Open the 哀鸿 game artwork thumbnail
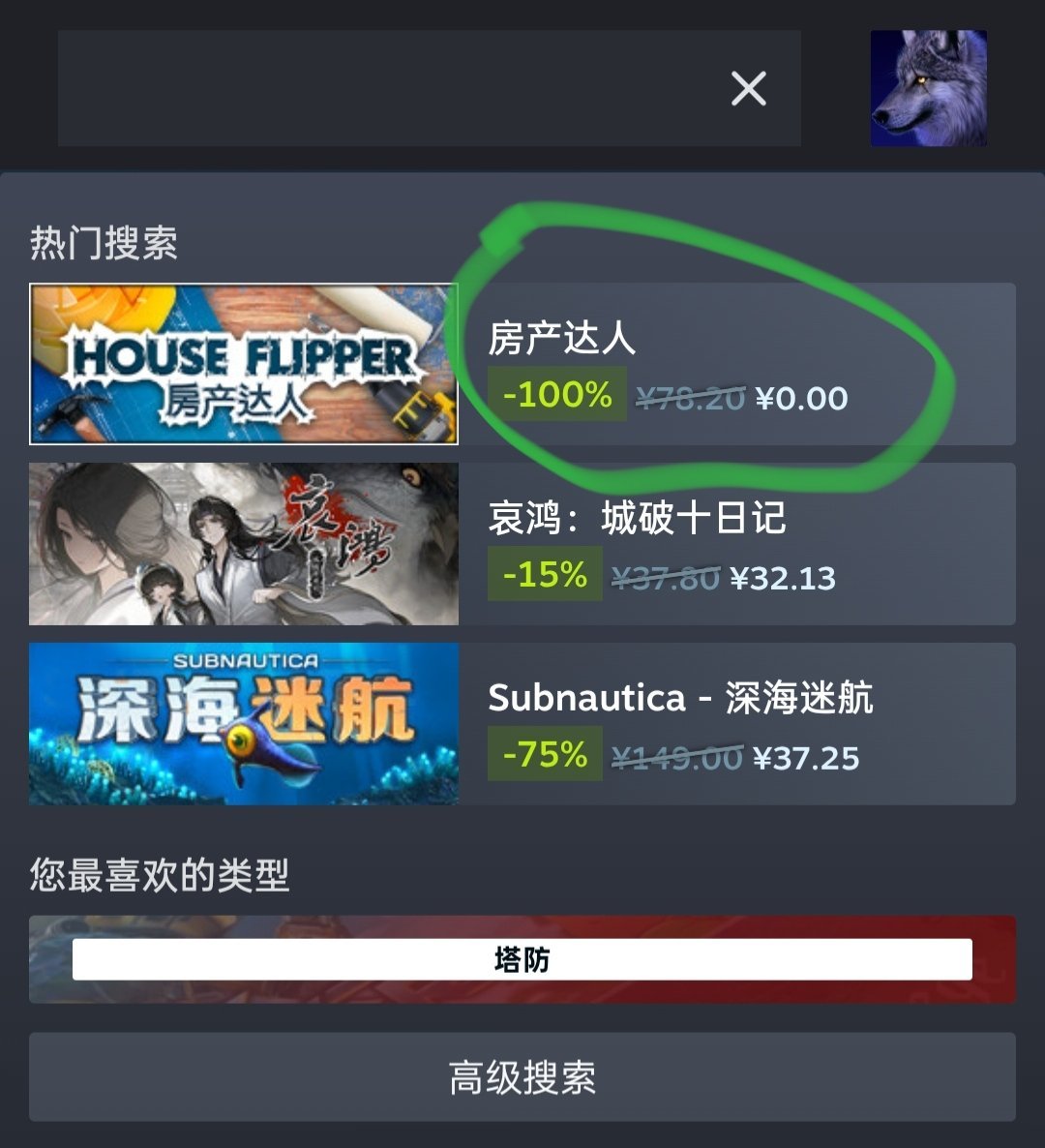This screenshot has width=1045, height=1148. (x=244, y=544)
